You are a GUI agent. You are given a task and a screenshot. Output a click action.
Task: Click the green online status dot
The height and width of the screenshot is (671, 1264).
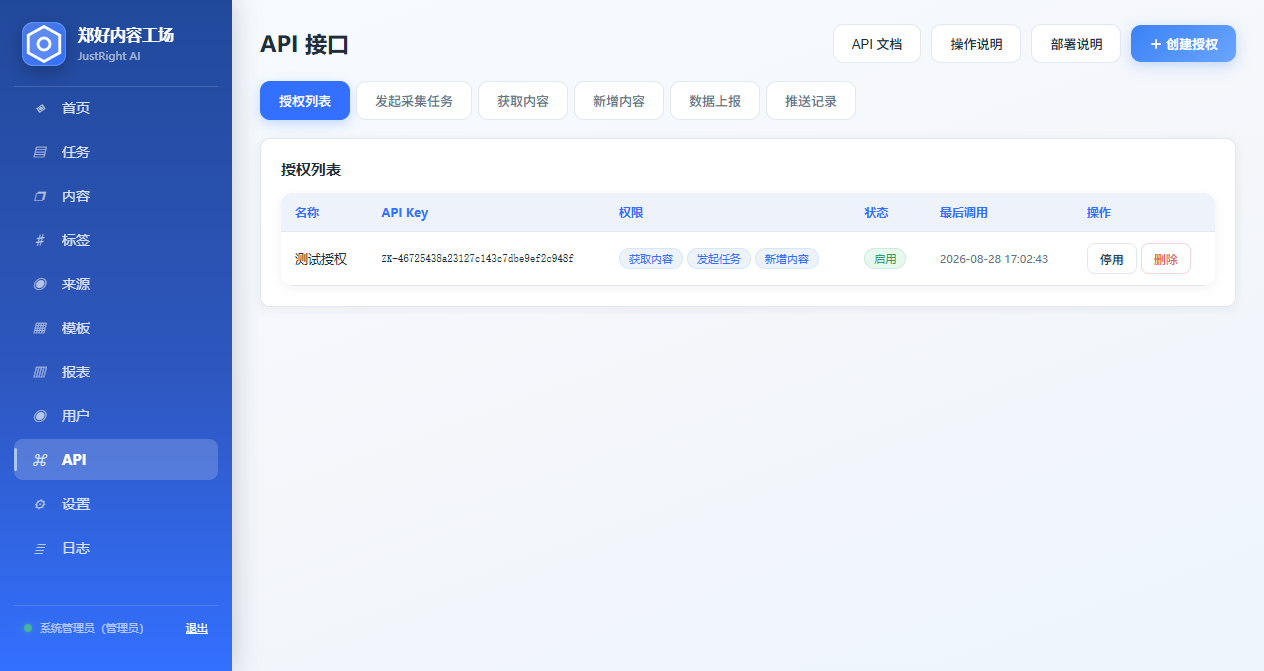28,628
